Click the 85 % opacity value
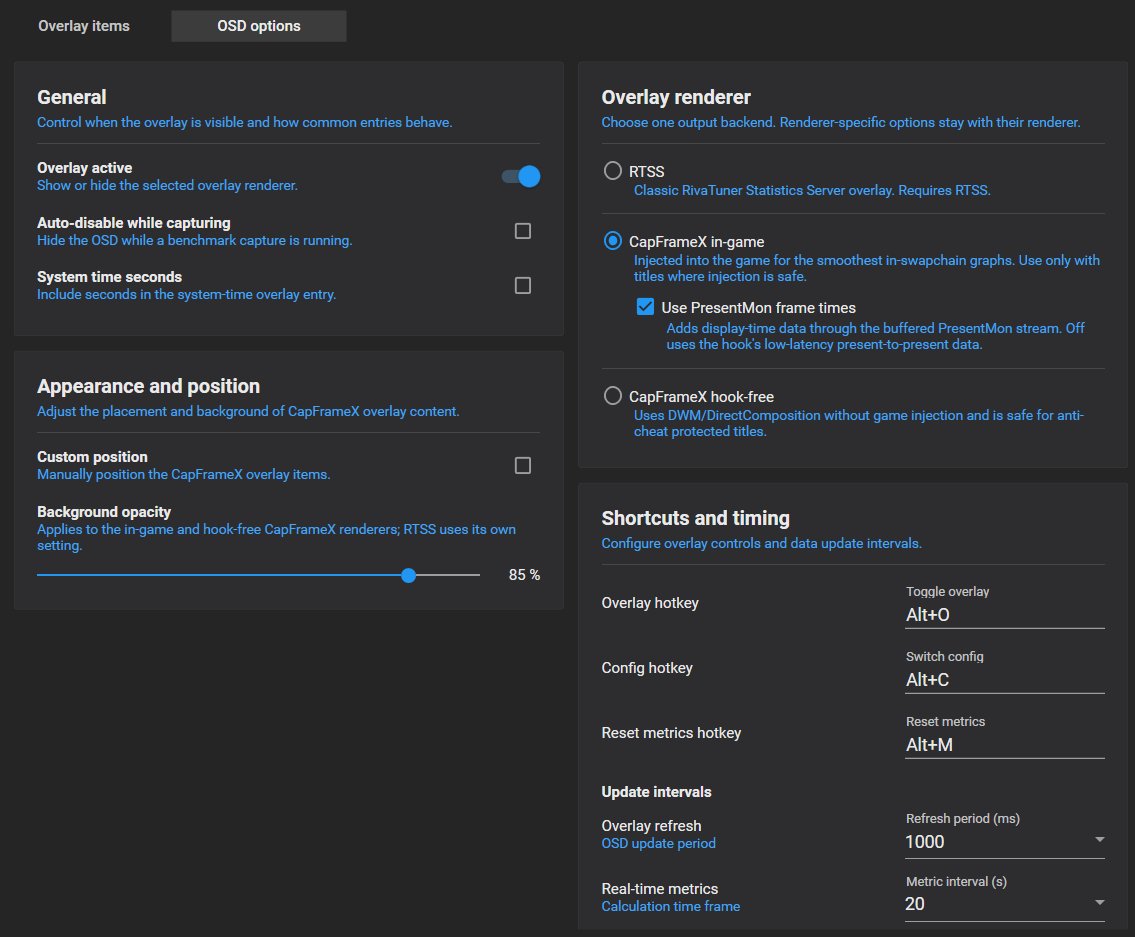 (x=524, y=575)
